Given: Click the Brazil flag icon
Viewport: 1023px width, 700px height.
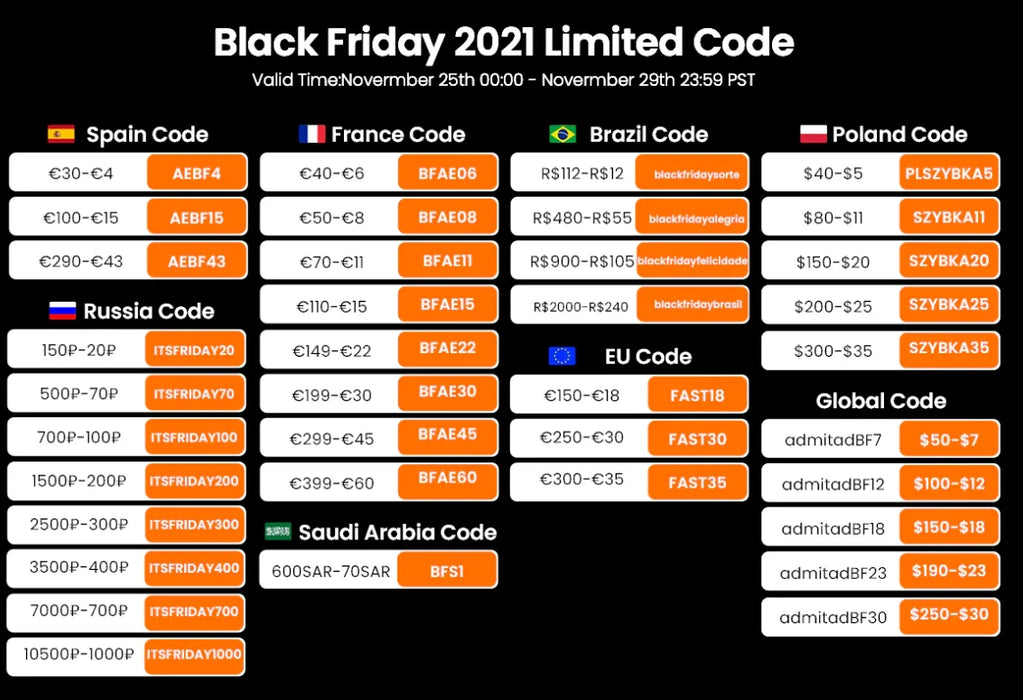Looking at the screenshot, I should pyautogui.click(x=562, y=134).
